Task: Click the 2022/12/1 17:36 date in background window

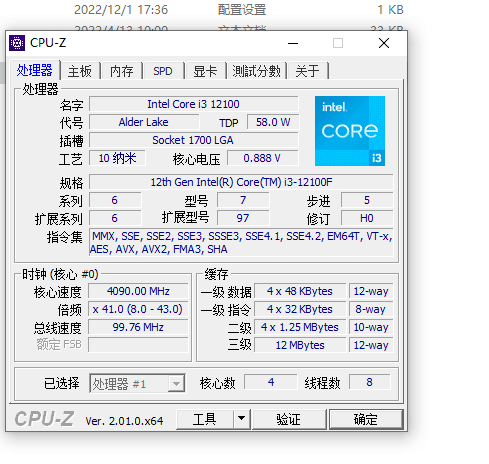Action: click(x=121, y=10)
